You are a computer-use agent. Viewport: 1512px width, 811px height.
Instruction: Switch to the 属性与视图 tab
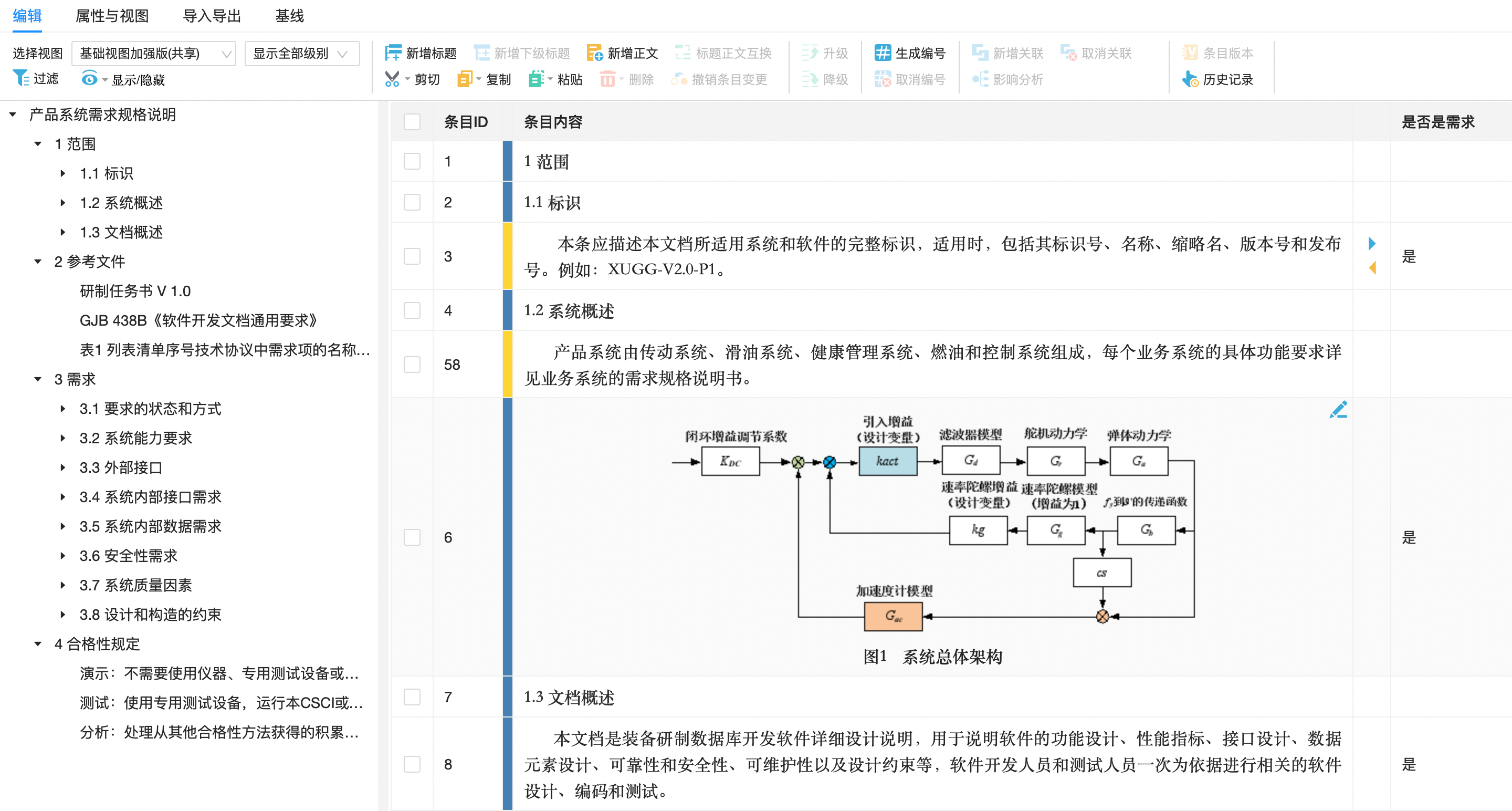click(x=111, y=16)
